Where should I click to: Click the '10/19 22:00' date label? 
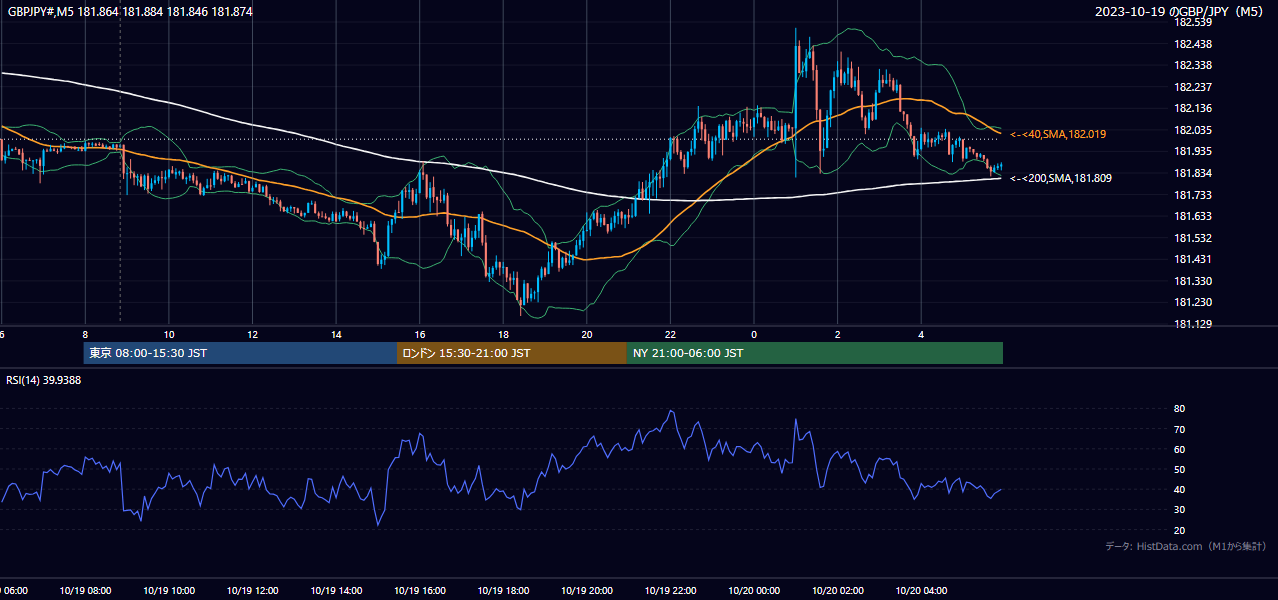pyautogui.click(x=670, y=591)
